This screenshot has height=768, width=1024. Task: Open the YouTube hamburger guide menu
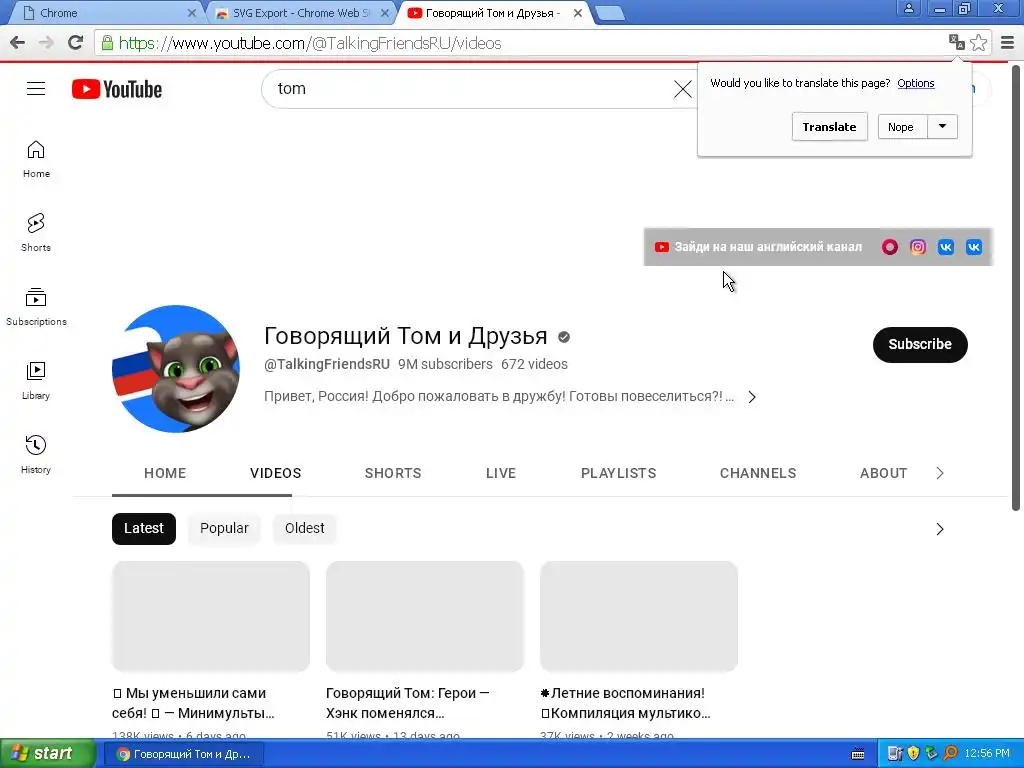[x=36, y=89]
